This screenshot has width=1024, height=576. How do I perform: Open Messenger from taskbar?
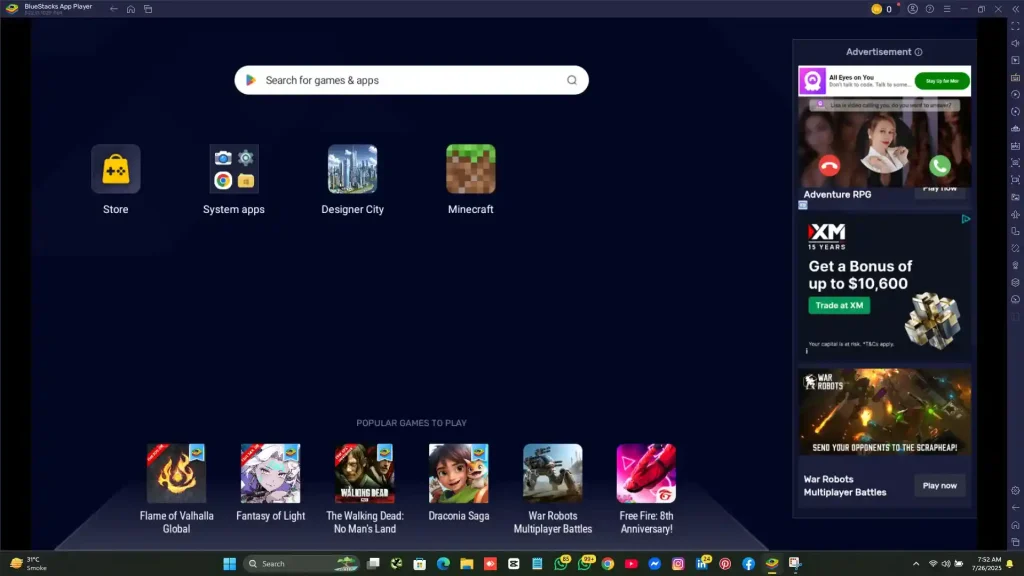coord(655,564)
